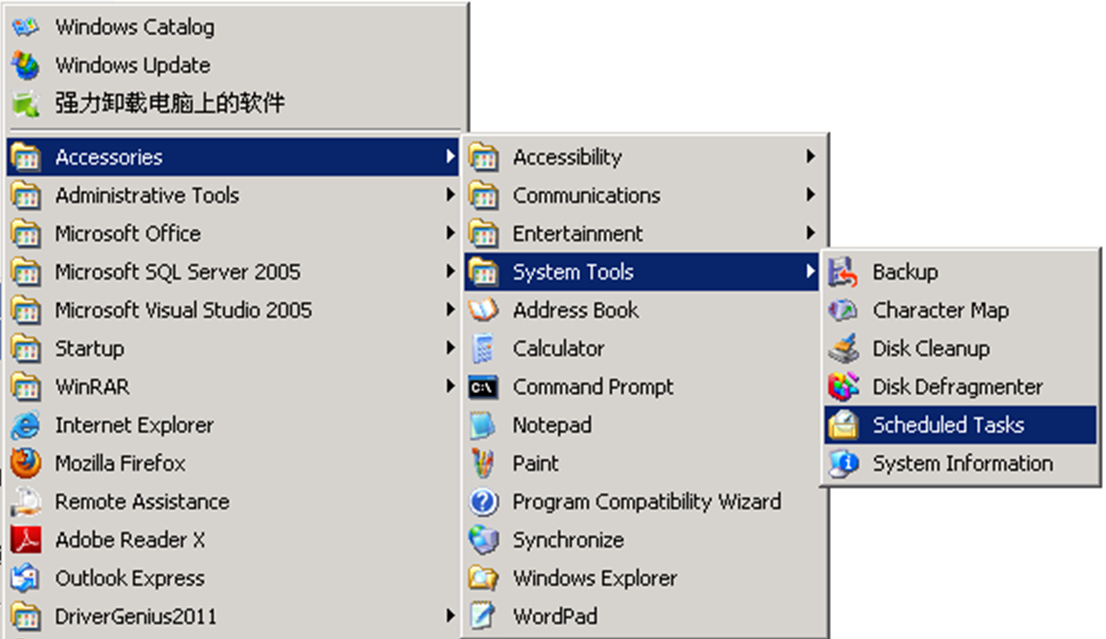
Task: Click the Adobe Reader X icon
Action: [x=26, y=540]
